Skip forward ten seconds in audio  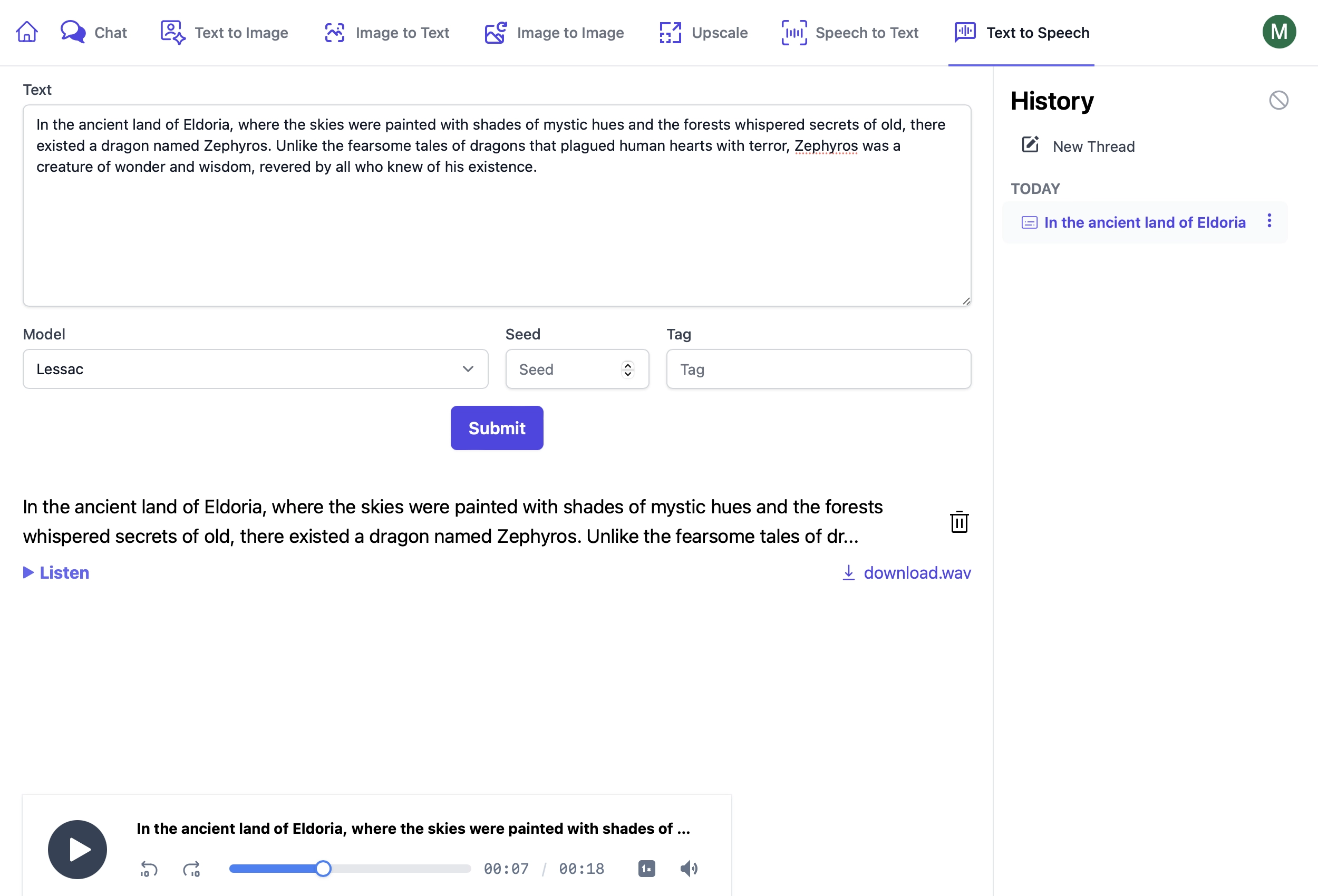coord(192,868)
